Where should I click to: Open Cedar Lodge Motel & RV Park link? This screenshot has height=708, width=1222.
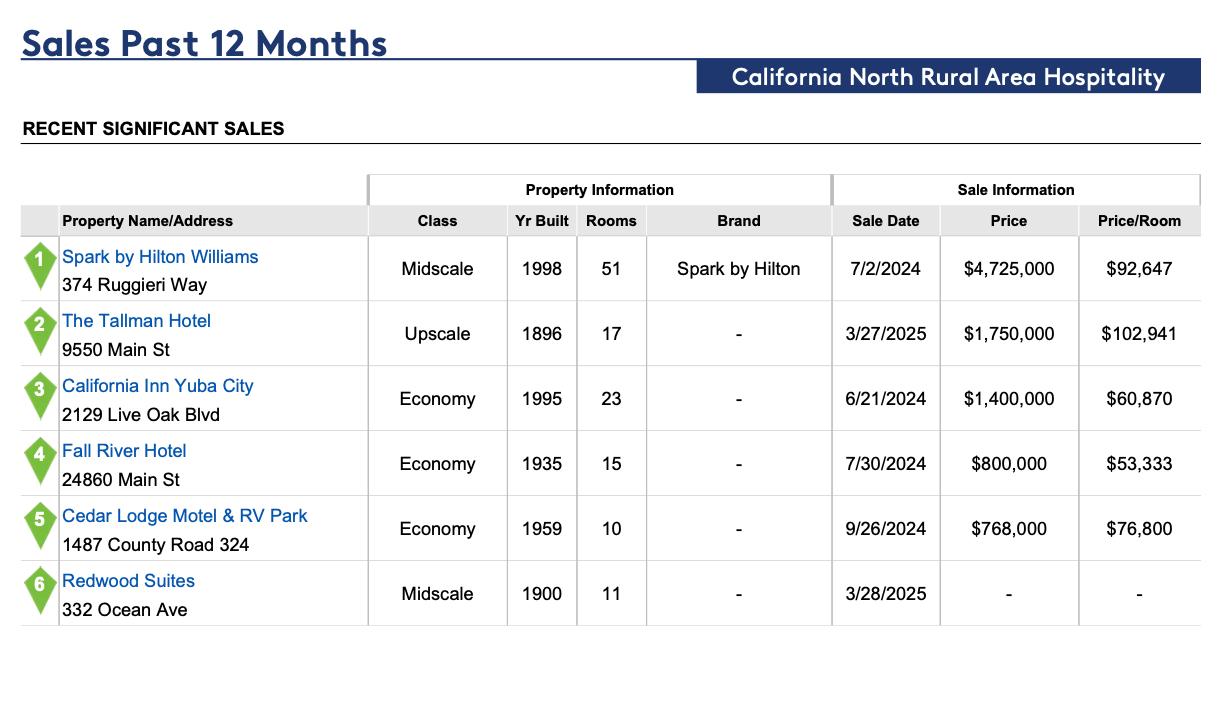click(x=184, y=516)
